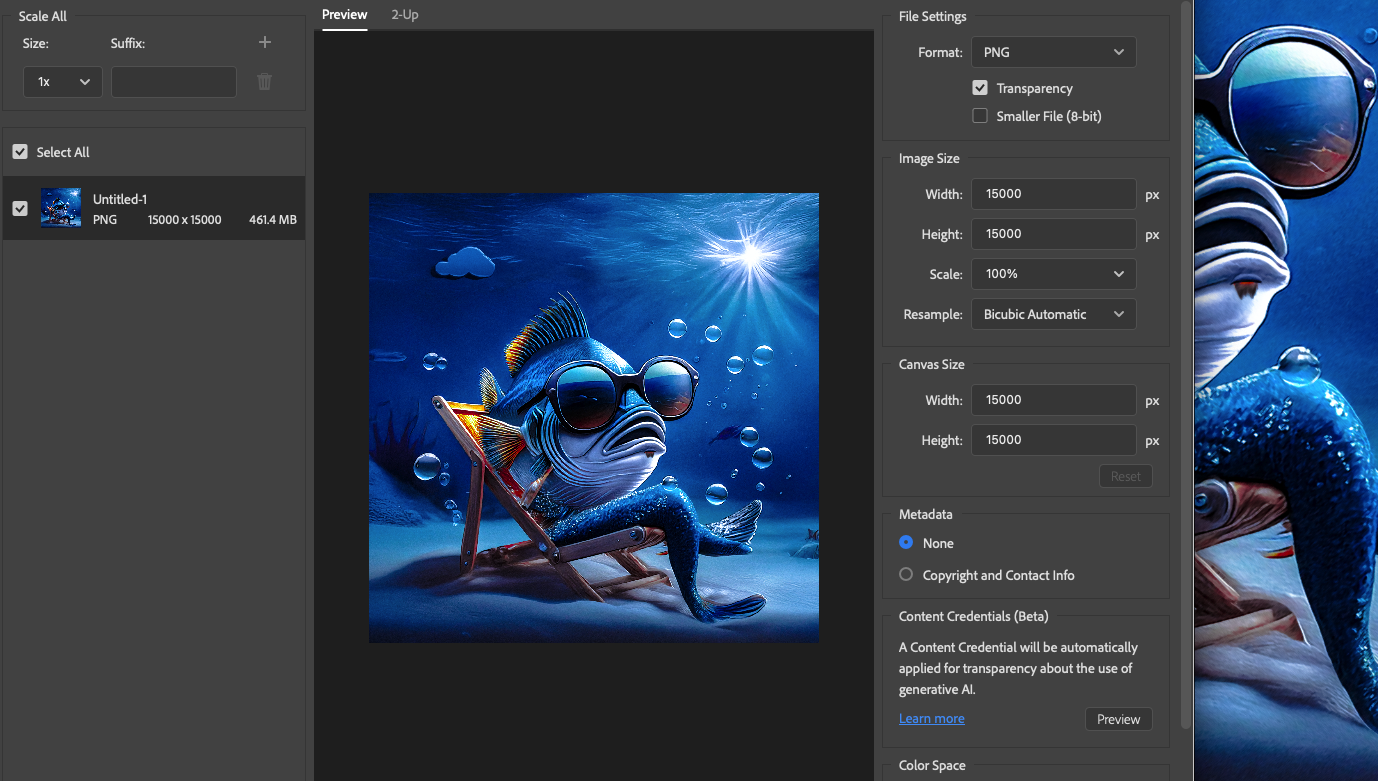The image size is (1378, 781).
Task: Select the Preview tab
Action: coord(345,15)
